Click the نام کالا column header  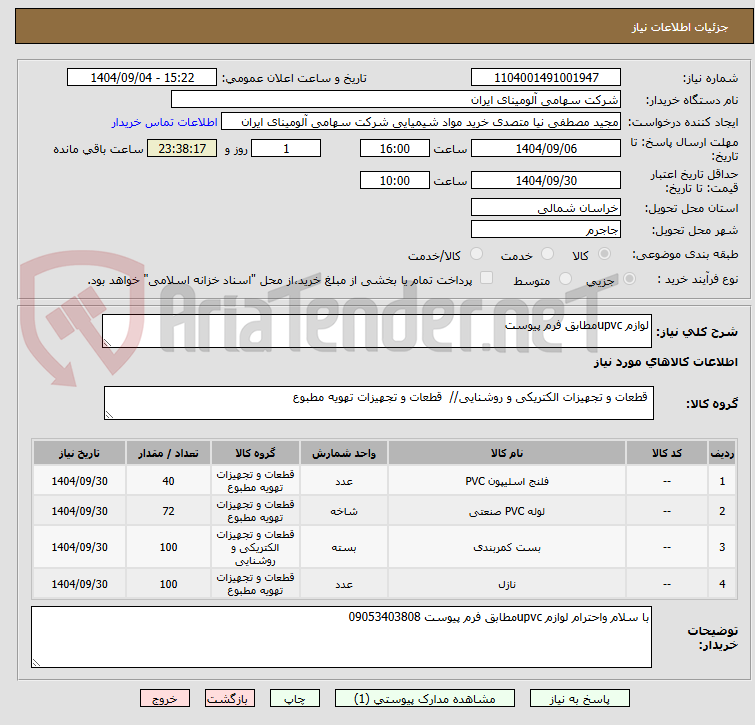click(x=507, y=453)
